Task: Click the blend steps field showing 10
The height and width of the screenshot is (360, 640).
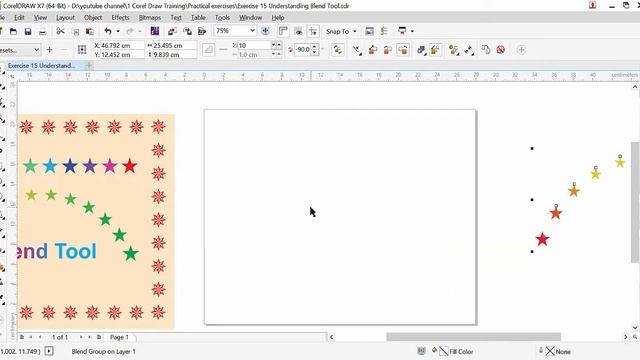Action: (x=255, y=45)
